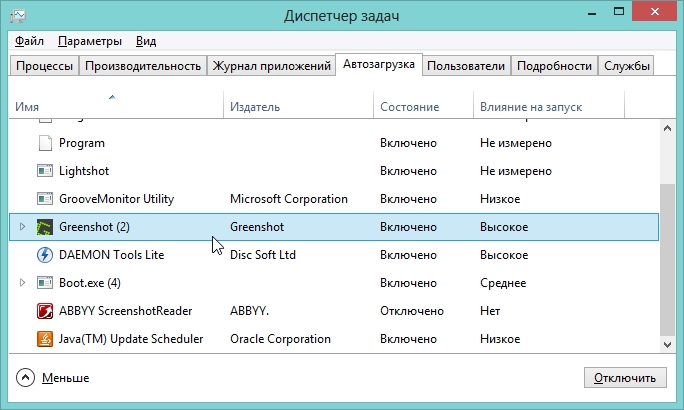This screenshot has width=684, height=410.
Task: Switch to the Пользователи tab
Action: [466, 66]
